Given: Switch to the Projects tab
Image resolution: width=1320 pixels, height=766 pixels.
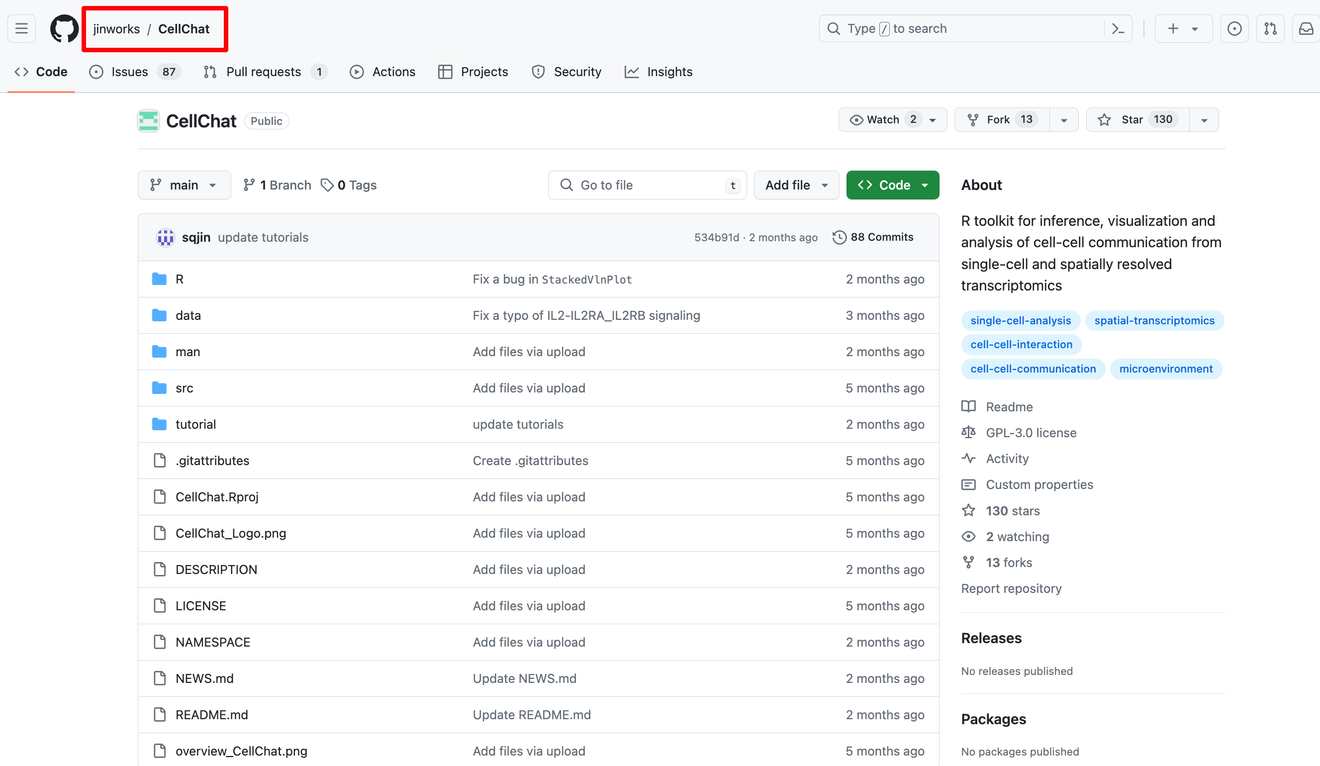Looking at the screenshot, I should click(x=473, y=72).
